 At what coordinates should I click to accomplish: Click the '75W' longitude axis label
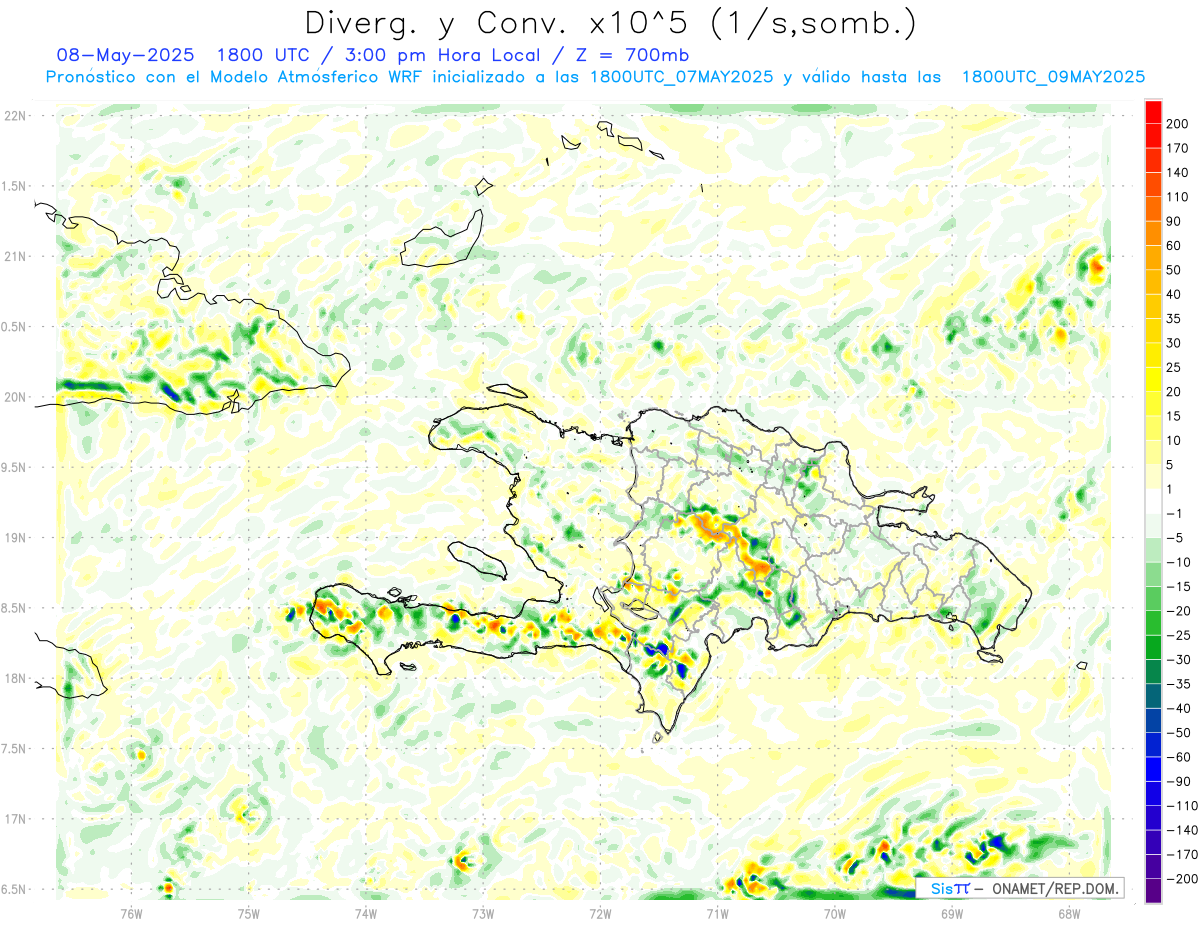pos(249,913)
